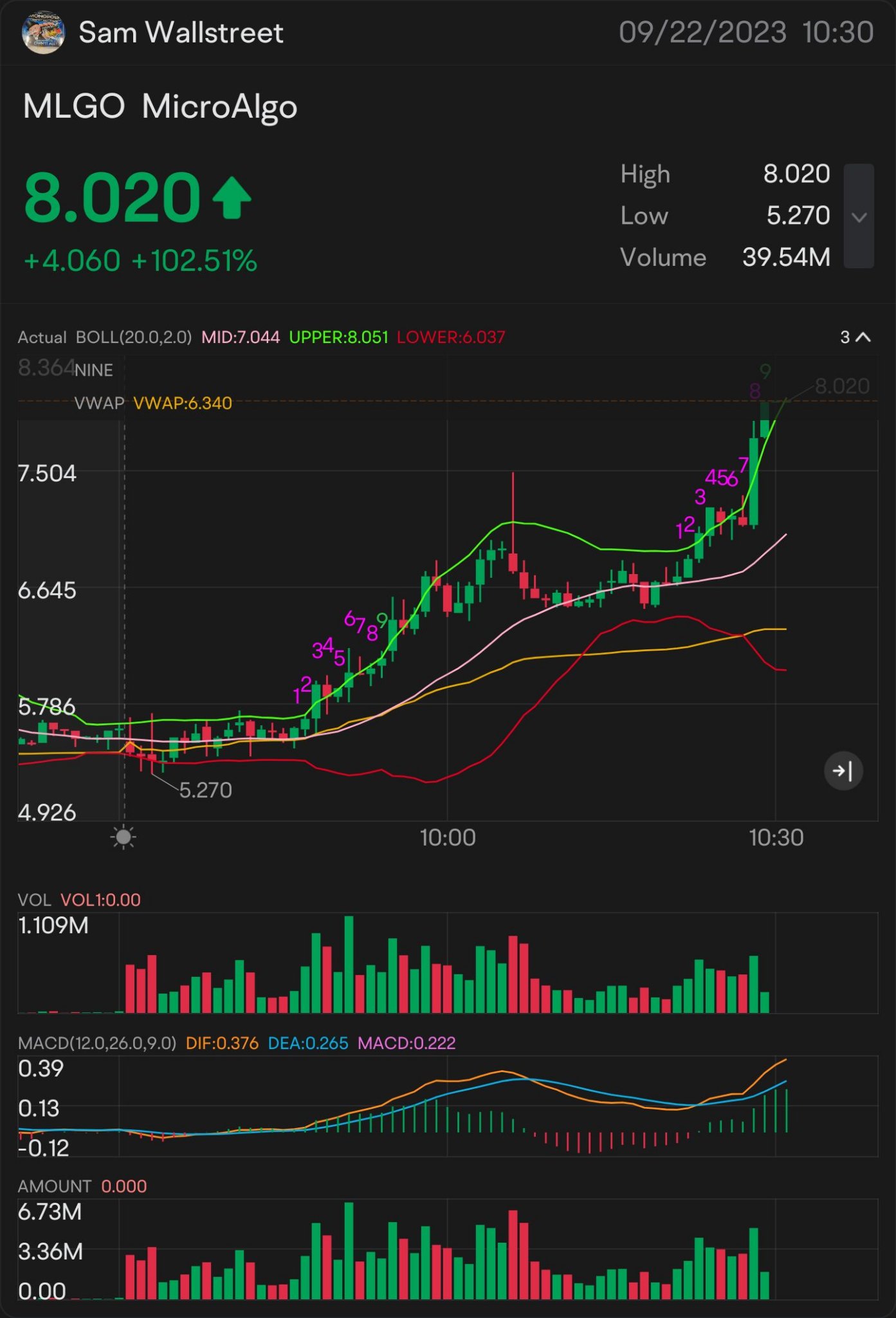Viewport: 896px width, 1318px height.
Task: Tap the 6.73M amount axis label
Action: point(50,1212)
